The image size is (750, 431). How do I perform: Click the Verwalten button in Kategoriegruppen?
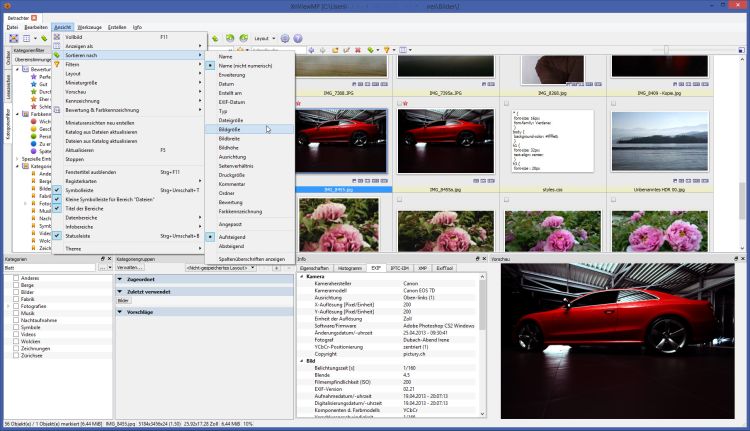pyautogui.click(x=129, y=268)
